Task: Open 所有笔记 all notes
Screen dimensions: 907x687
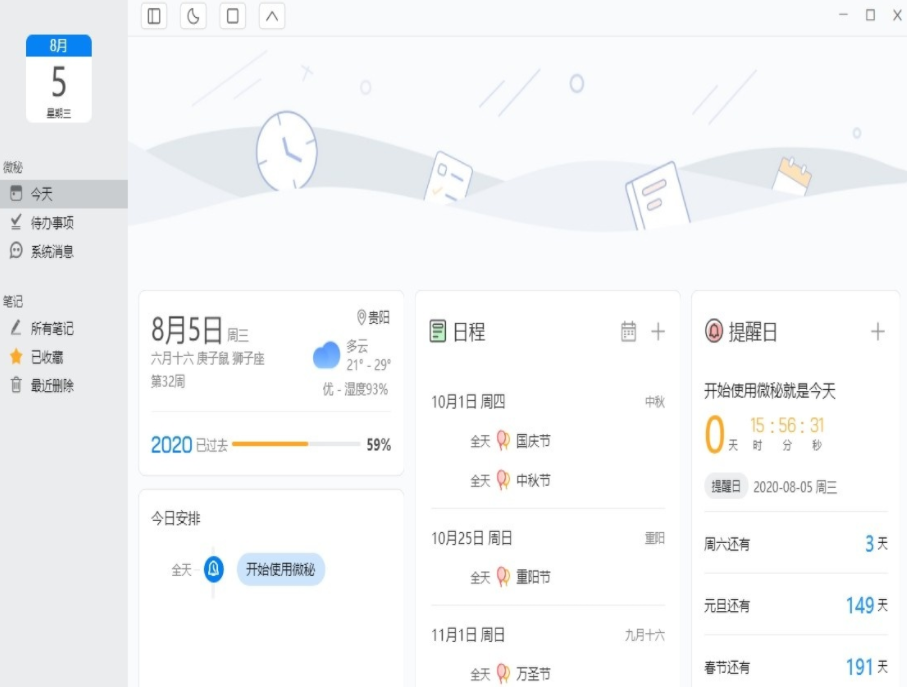Action: [52, 328]
